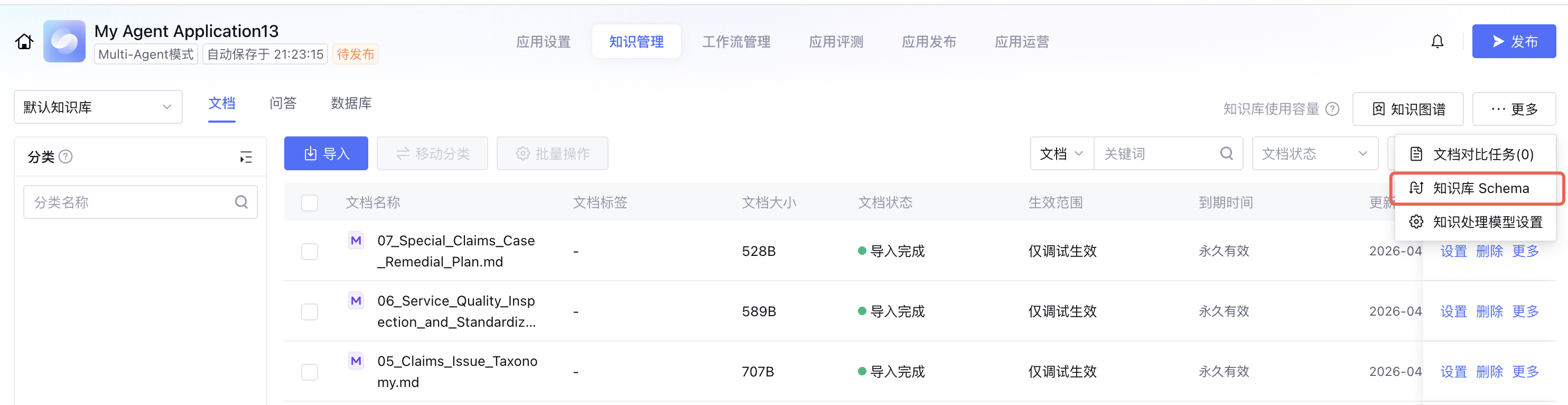Toggle the select-all documents checkbox

click(310, 203)
